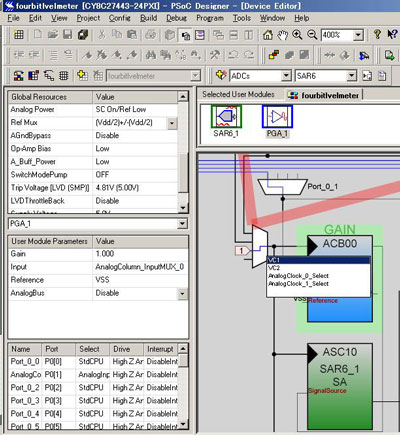
Task: Click the Open folder toolbar icon
Action: (x=53, y=35)
